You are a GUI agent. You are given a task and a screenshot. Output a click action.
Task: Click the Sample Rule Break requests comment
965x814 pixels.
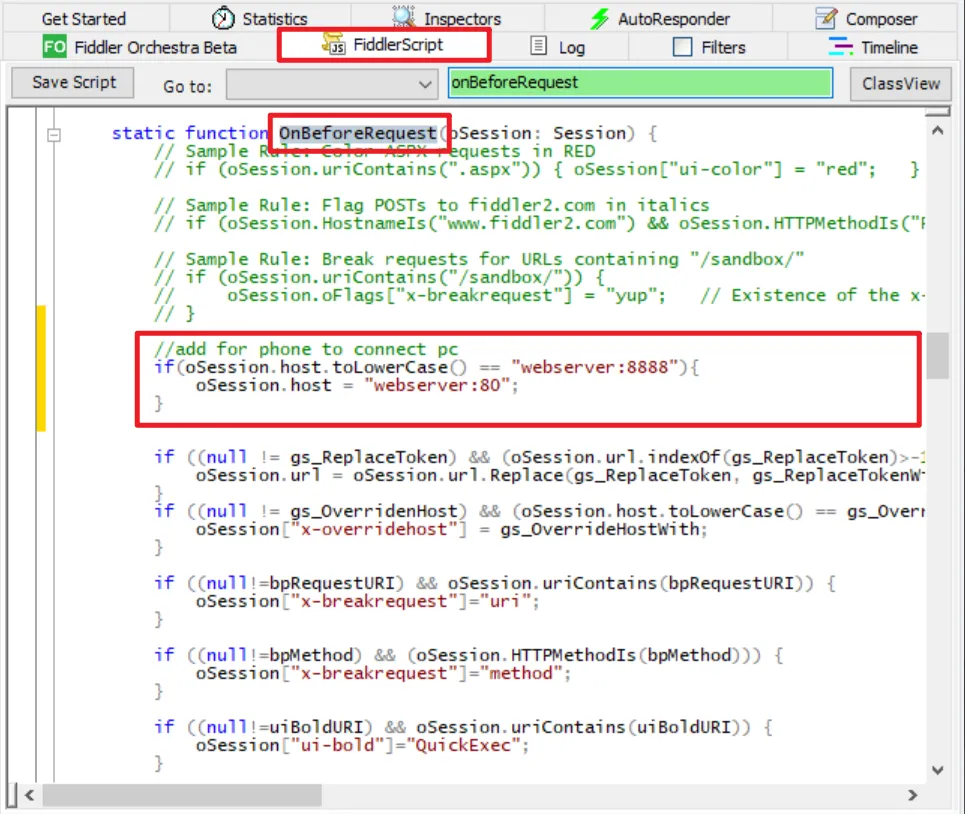(479, 259)
